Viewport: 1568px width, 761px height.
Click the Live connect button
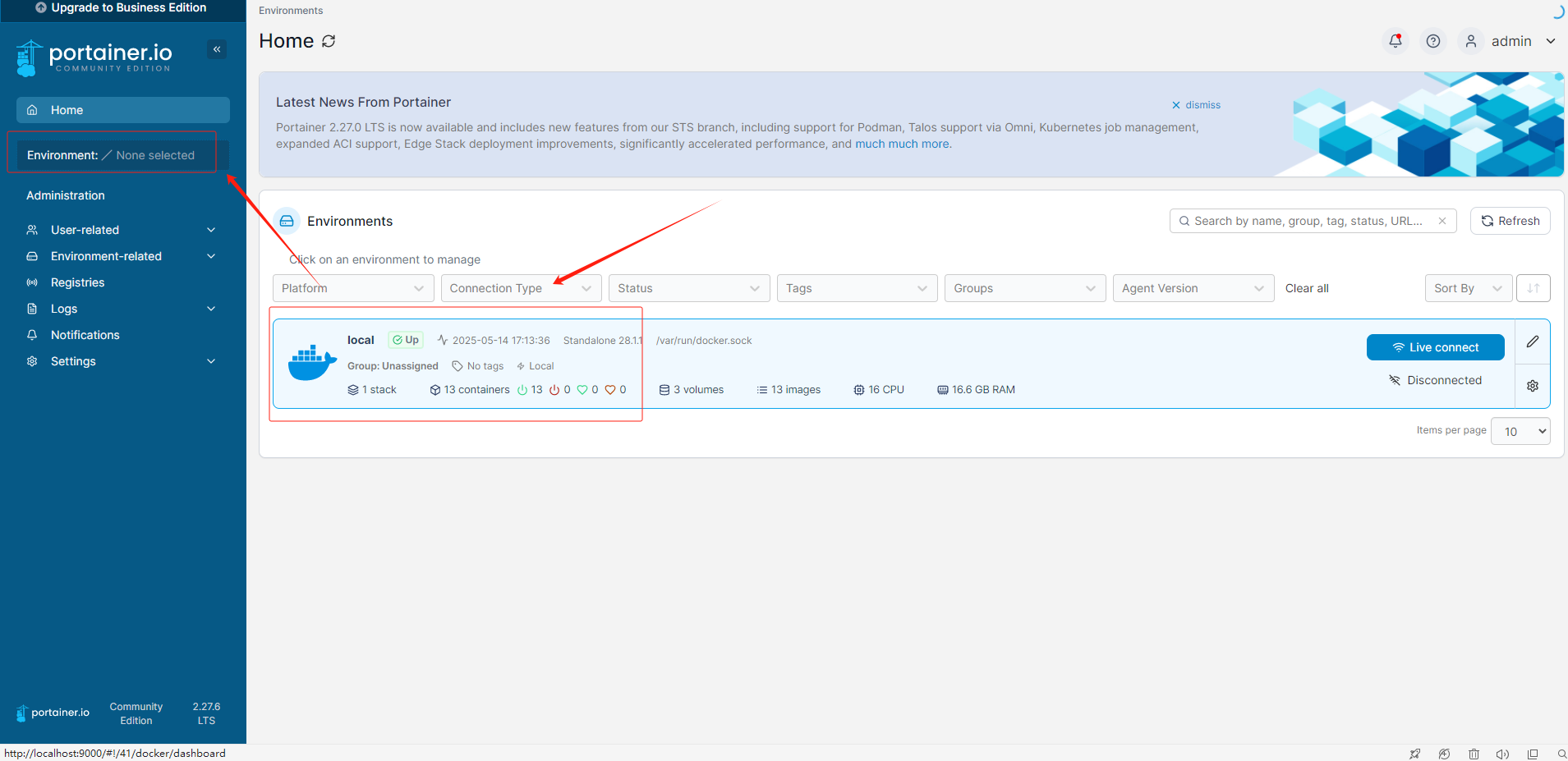[x=1436, y=347]
